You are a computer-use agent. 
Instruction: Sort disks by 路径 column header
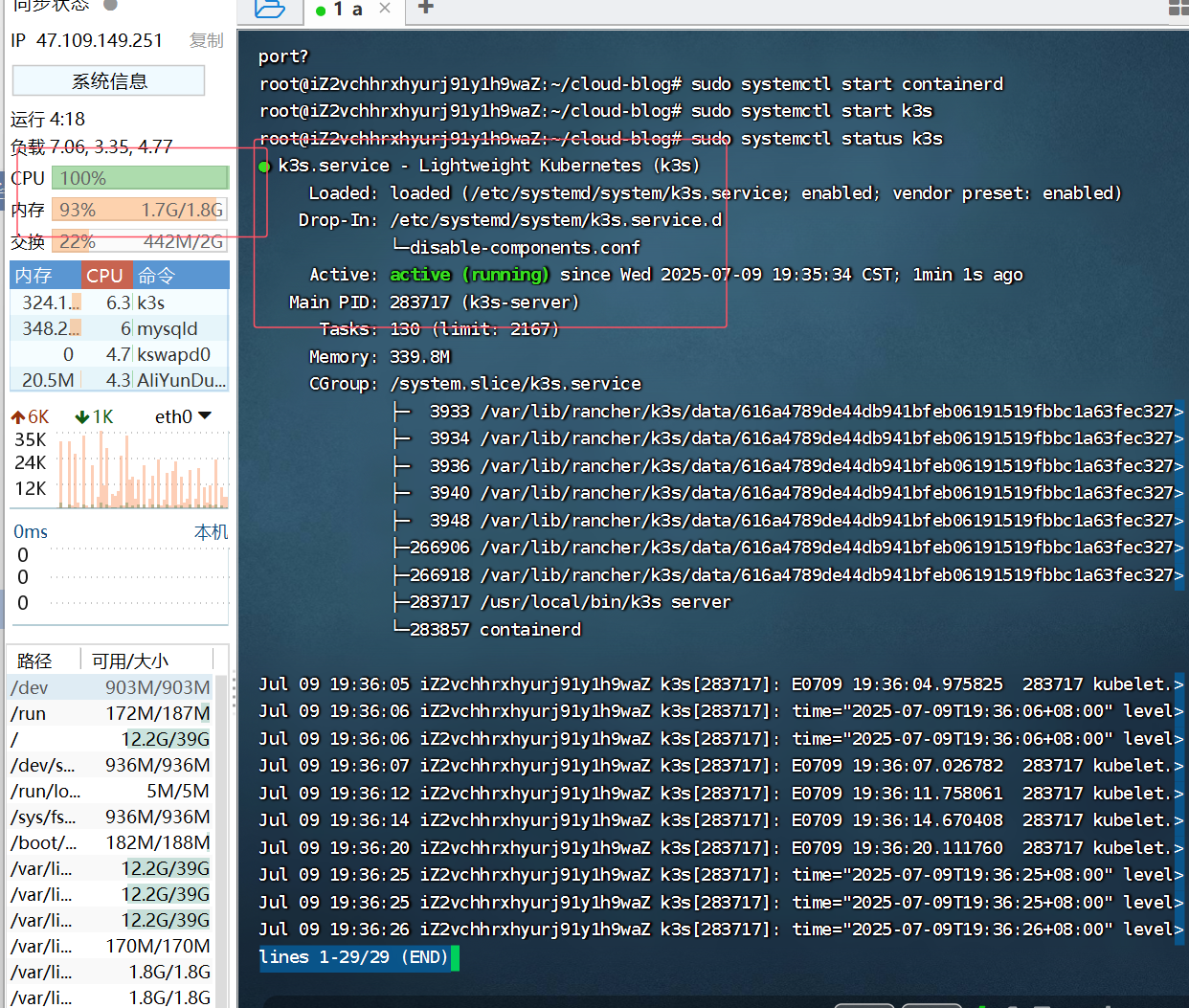pos(43,661)
